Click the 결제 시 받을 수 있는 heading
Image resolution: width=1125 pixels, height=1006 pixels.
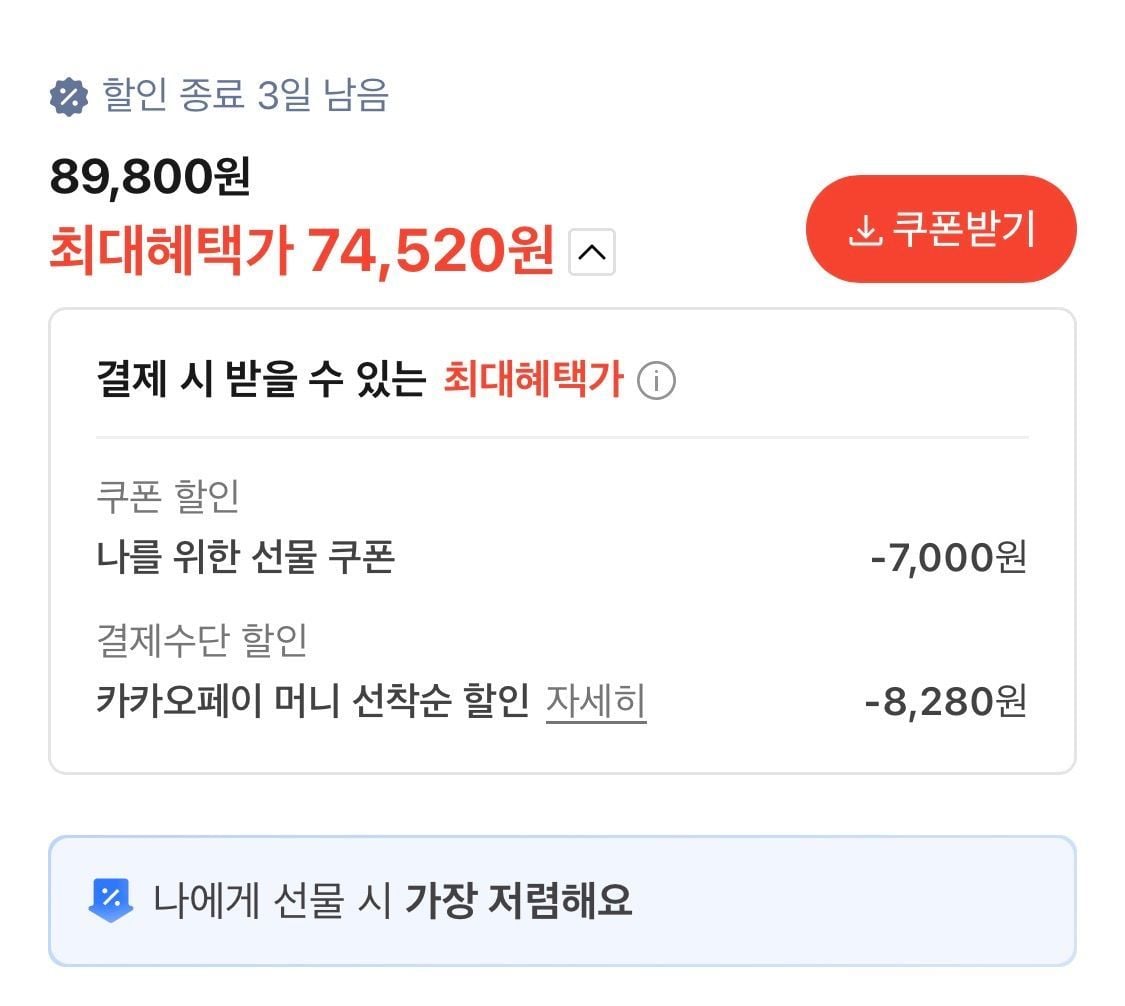261,381
